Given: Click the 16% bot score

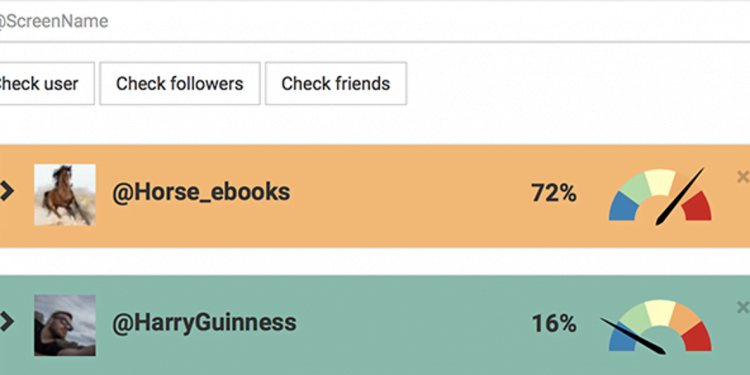Looking at the screenshot, I should click(x=553, y=324).
